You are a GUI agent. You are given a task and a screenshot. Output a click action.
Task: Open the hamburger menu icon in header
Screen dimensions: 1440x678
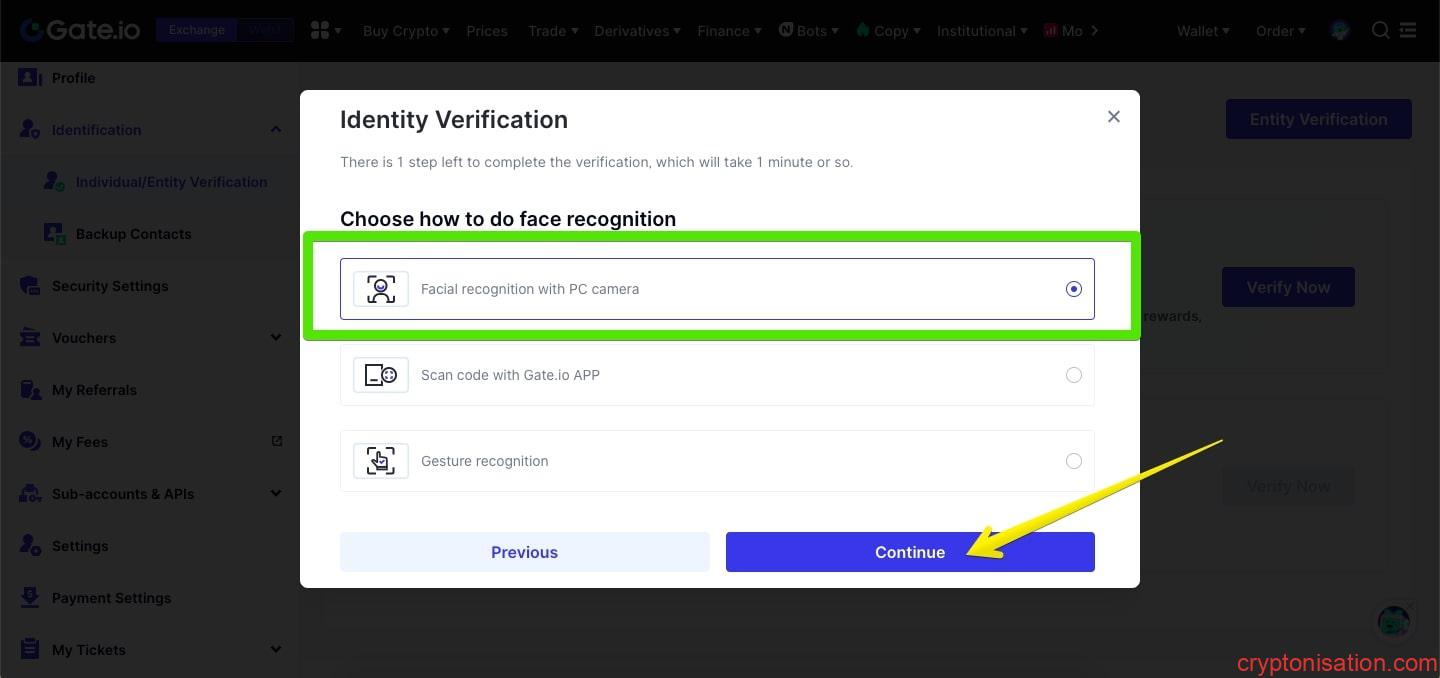tap(1408, 31)
